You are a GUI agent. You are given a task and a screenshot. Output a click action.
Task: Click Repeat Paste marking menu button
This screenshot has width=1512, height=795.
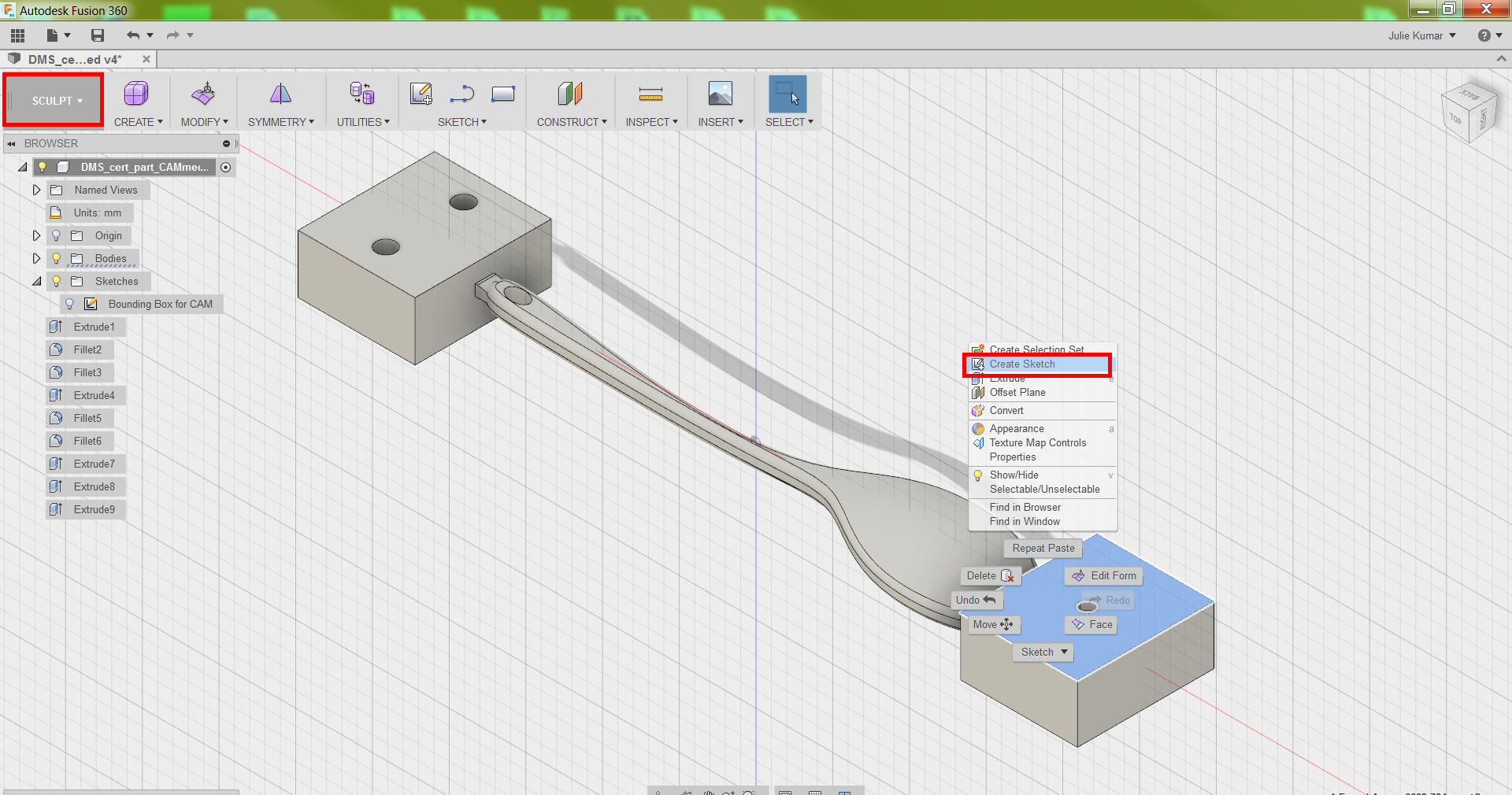[x=1043, y=548]
